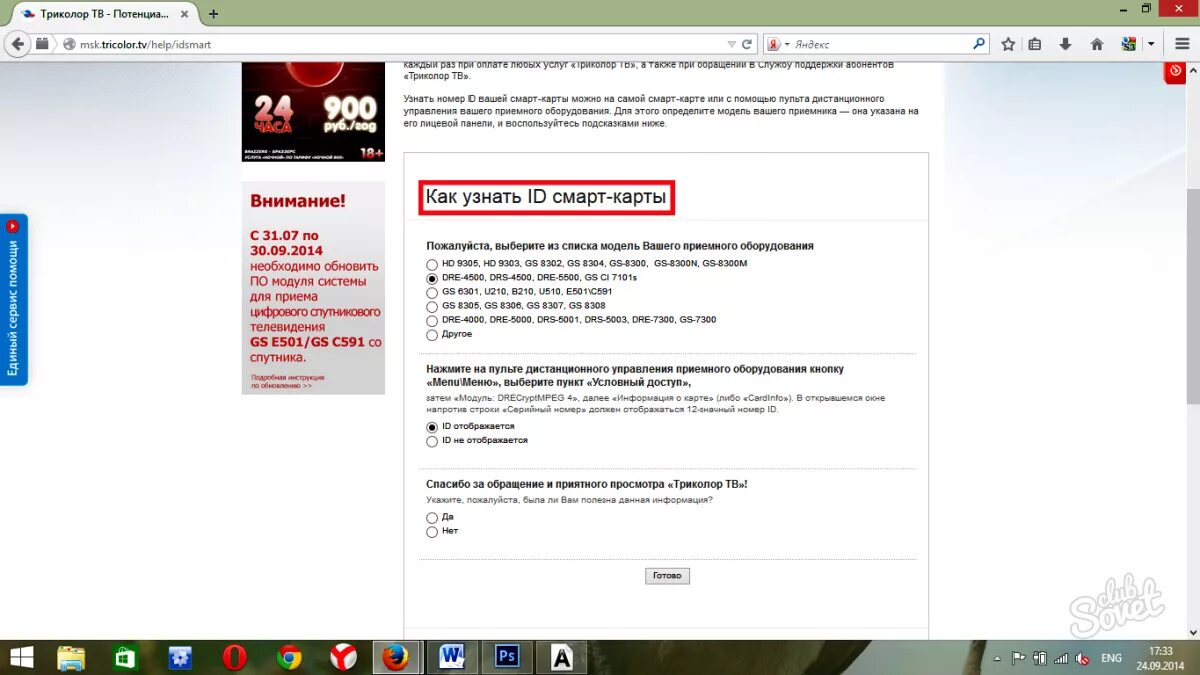This screenshot has height=675, width=1200.
Task: Choose ID отображается radio option
Action: click(x=432, y=427)
